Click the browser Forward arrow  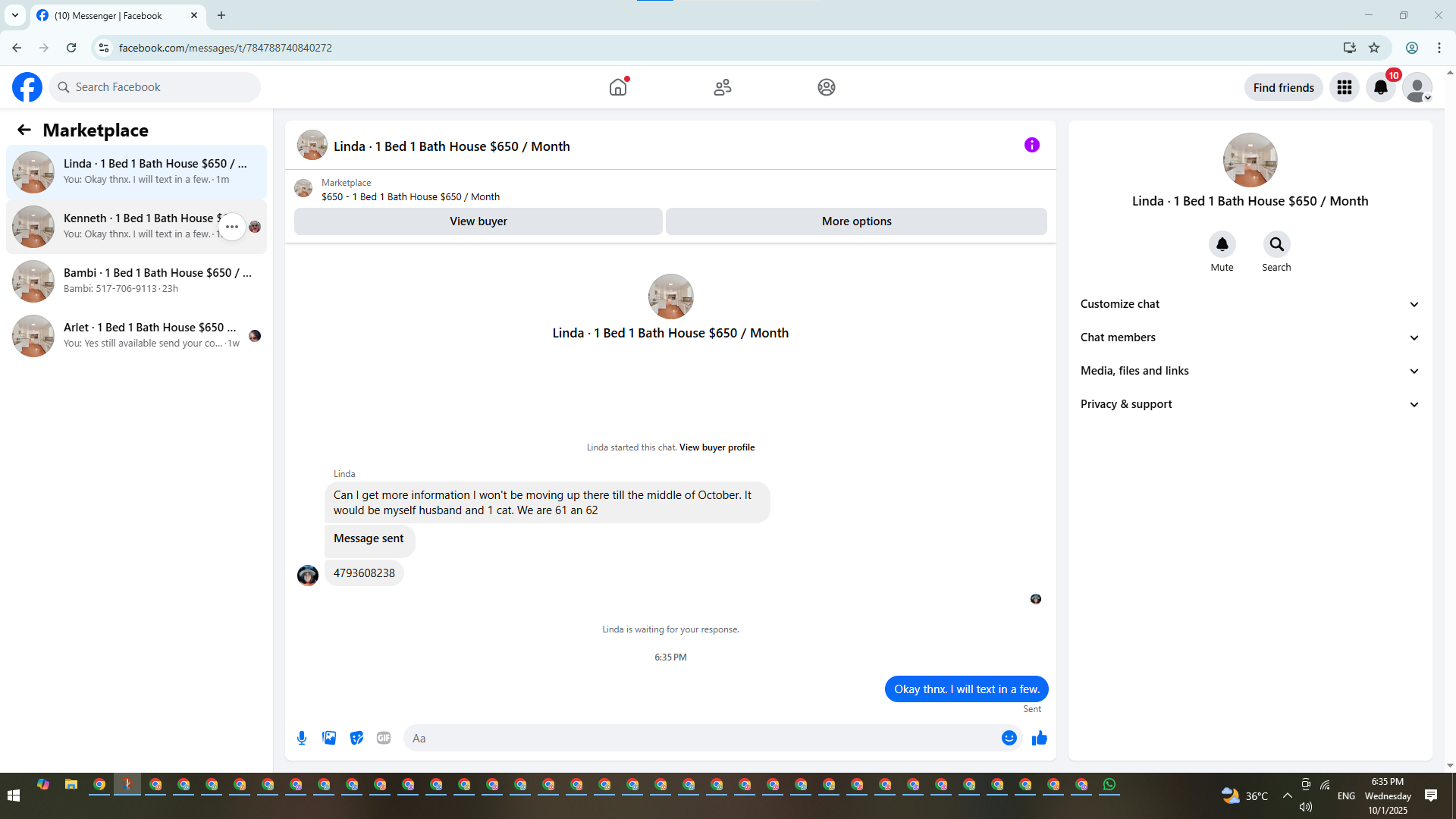[x=44, y=48]
